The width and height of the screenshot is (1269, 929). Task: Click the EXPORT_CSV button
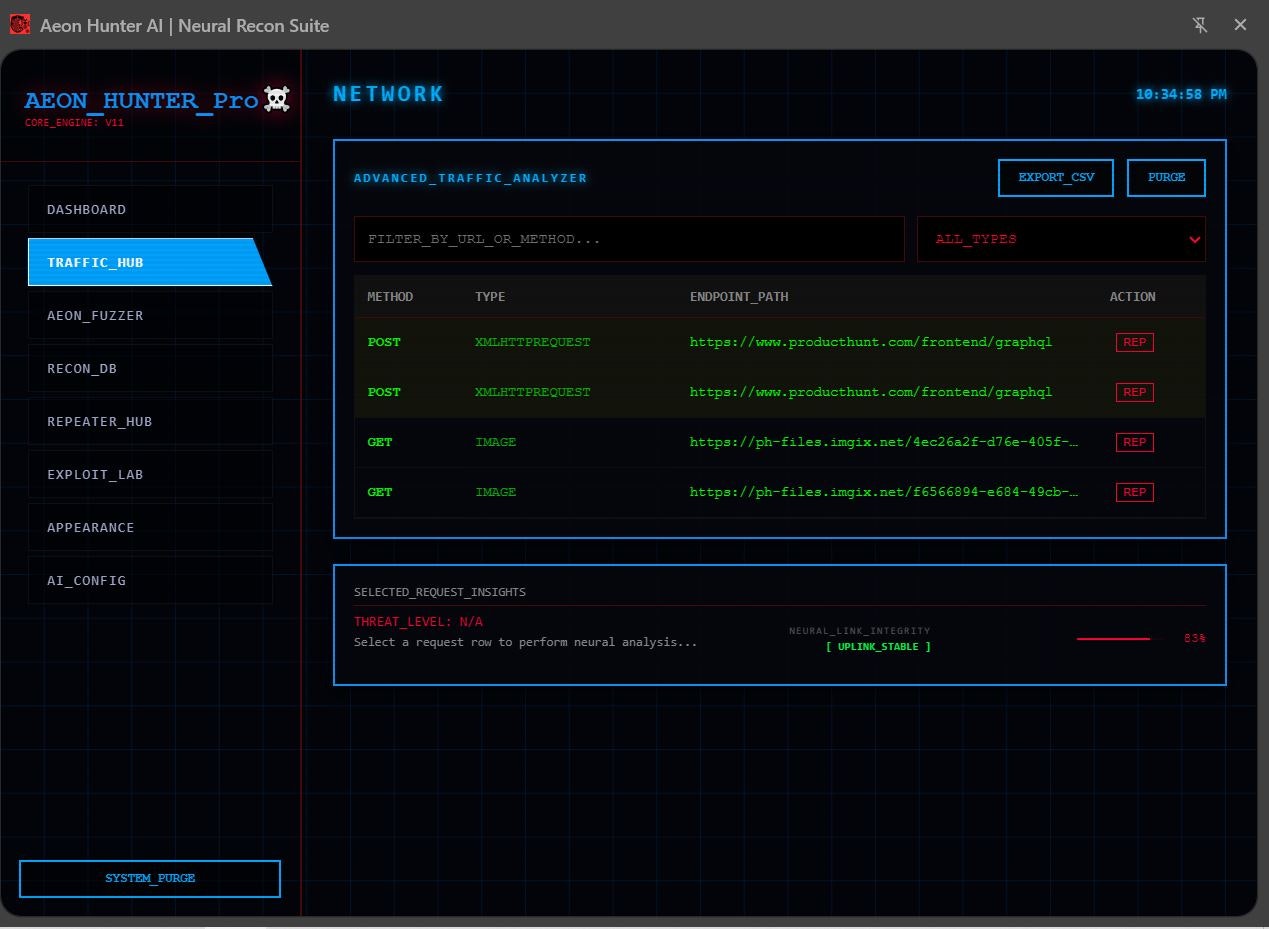pyautogui.click(x=1056, y=177)
